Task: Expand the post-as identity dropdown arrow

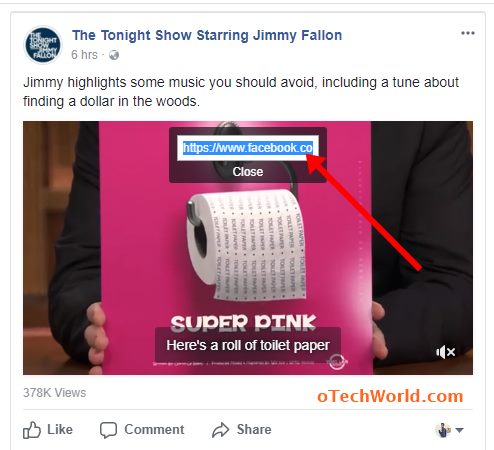Action: coord(459,430)
